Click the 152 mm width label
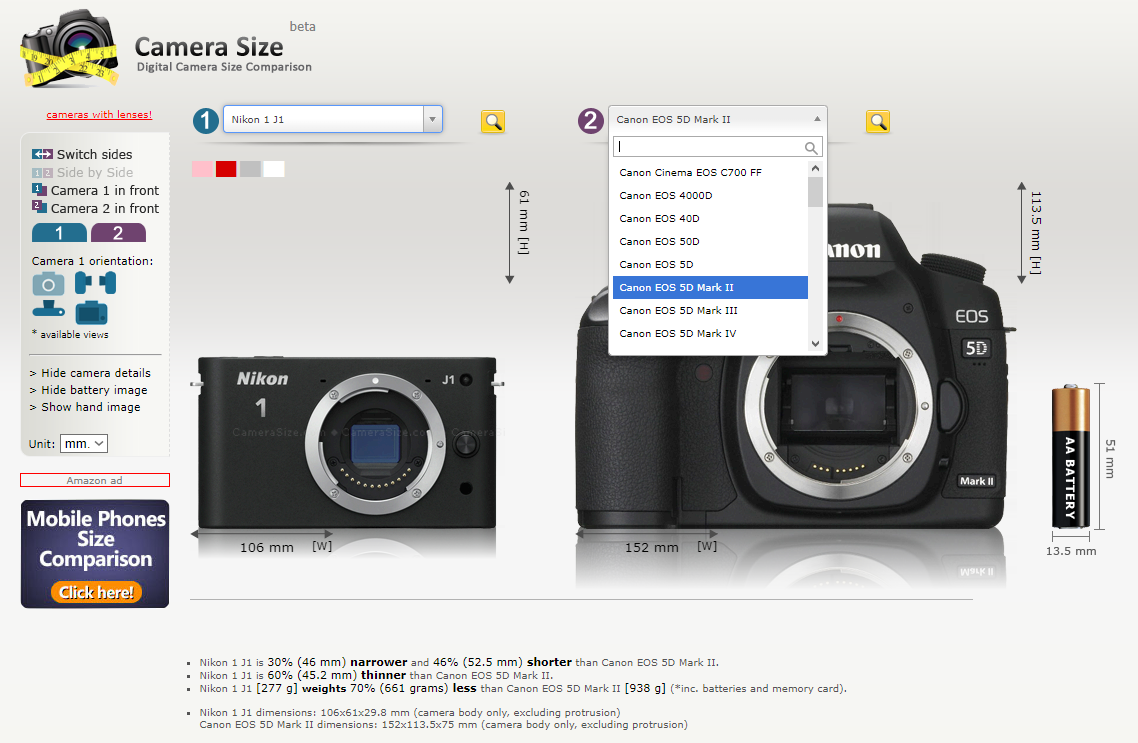Viewport: 1138px width, 743px height. click(652, 548)
